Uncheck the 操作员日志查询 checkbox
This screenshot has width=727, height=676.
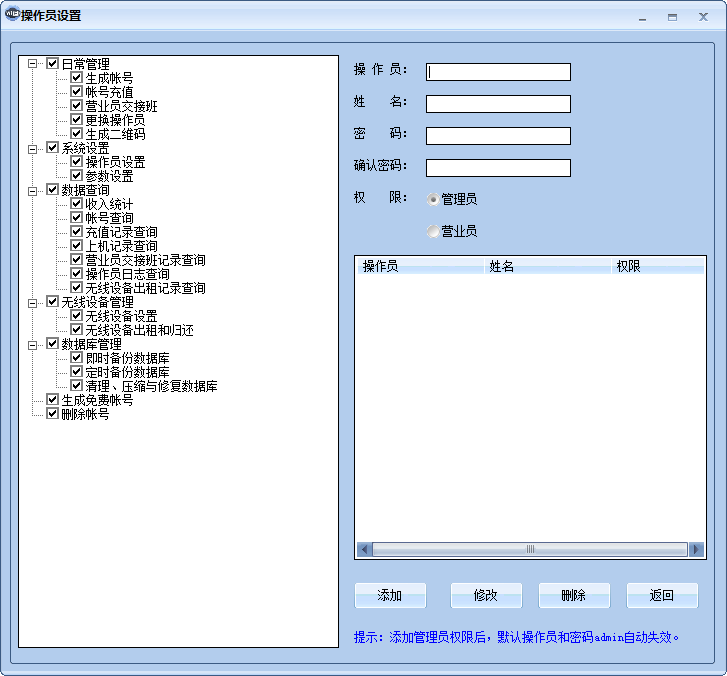click(x=77, y=274)
